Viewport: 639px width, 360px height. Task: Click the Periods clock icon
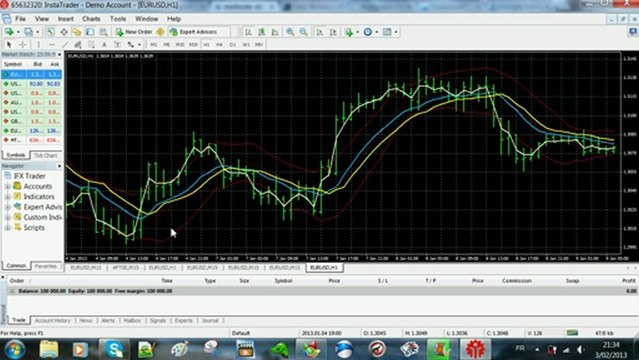[368, 32]
